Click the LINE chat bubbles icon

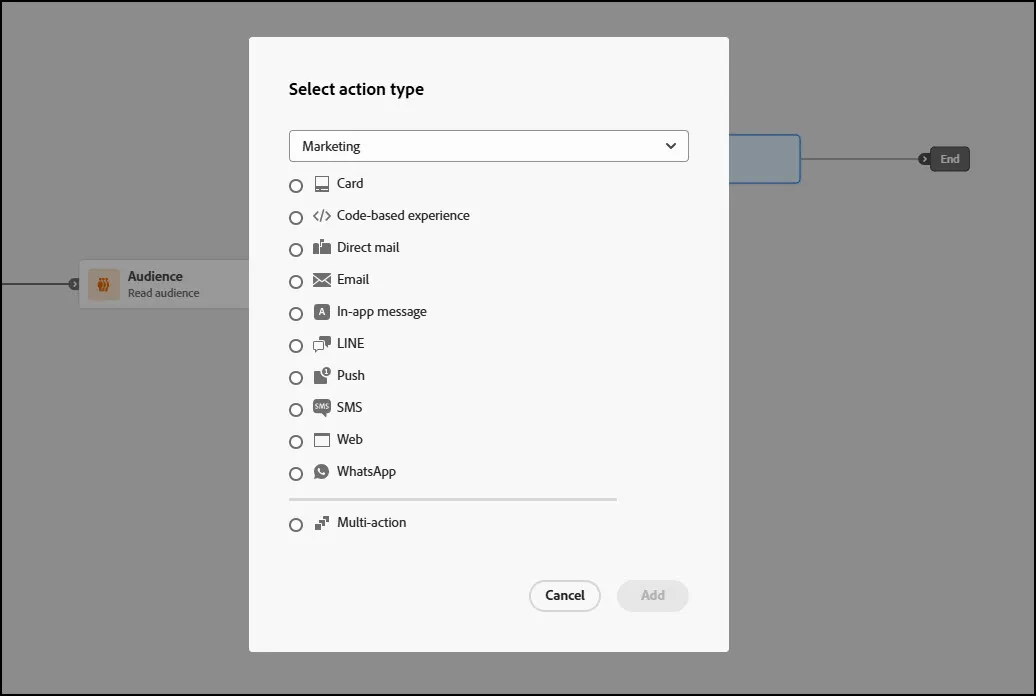(x=322, y=344)
